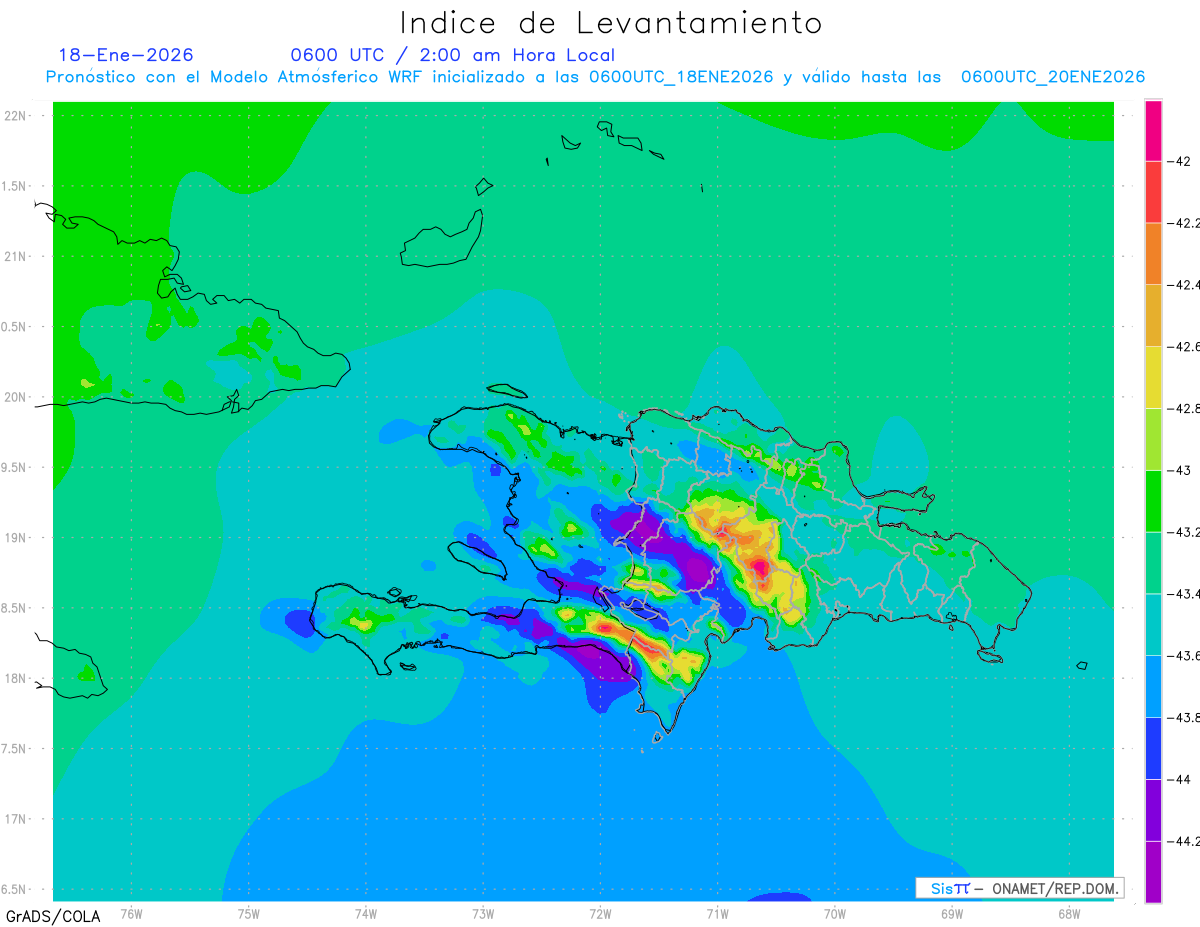This screenshot has width=1200, height=927.
Task: Select the '73W' longitude label
Action: [483, 913]
